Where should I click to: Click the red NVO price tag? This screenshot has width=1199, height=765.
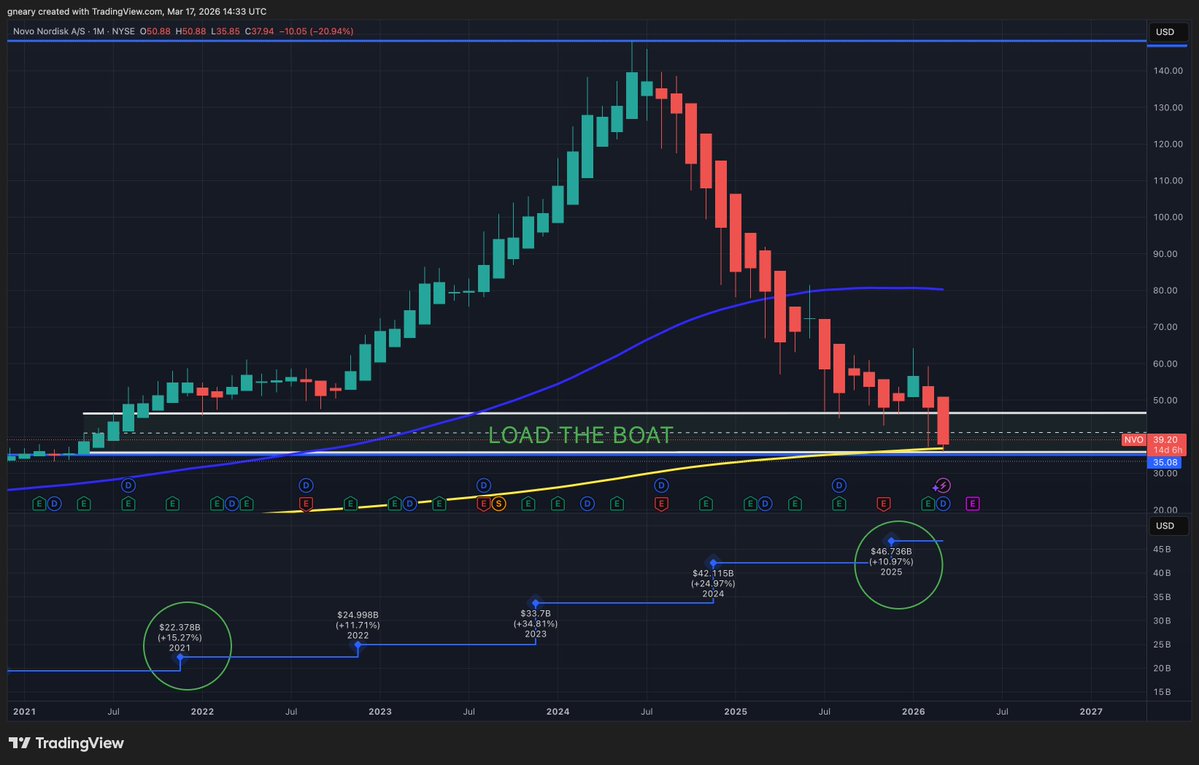pos(1133,440)
